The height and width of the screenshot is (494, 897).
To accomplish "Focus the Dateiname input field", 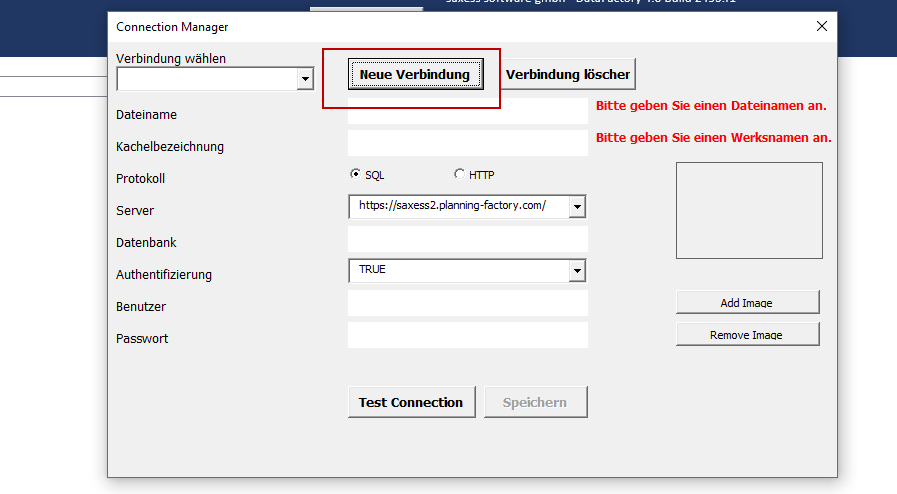I will click(467, 111).
